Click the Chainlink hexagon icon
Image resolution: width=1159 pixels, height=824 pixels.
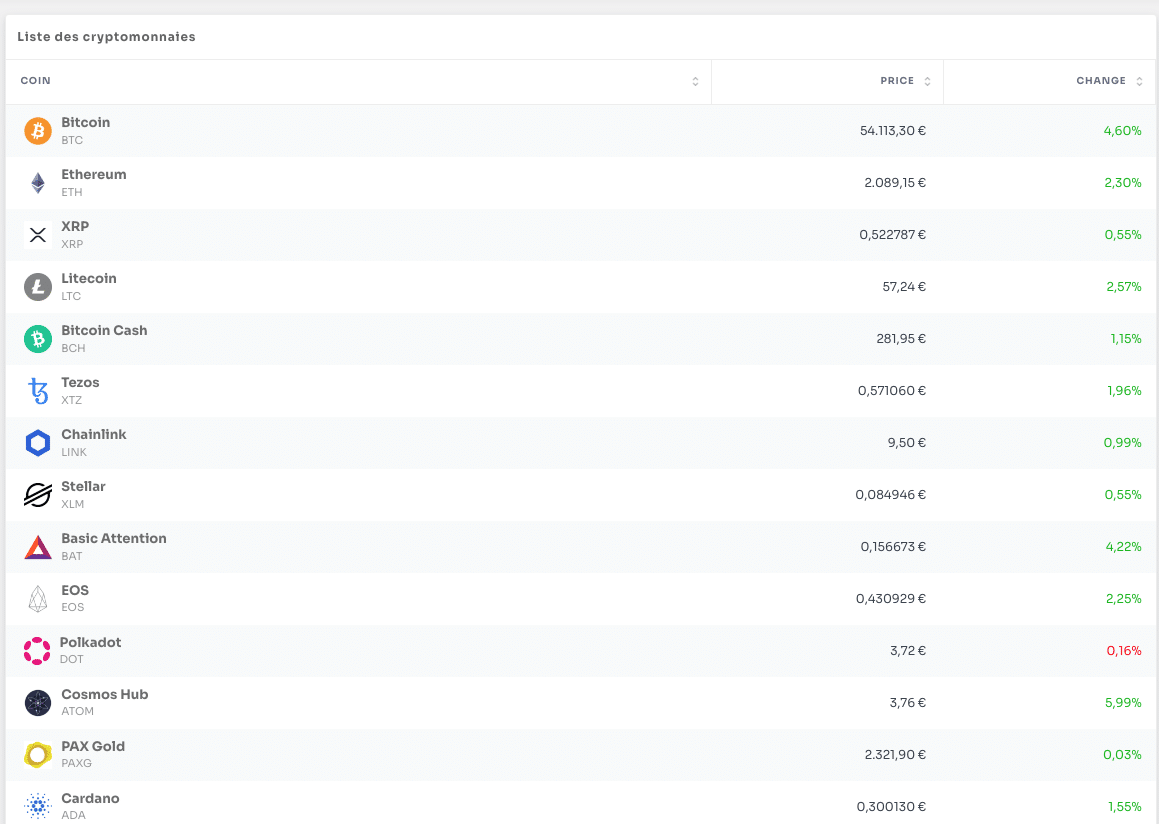pos(38,443)
